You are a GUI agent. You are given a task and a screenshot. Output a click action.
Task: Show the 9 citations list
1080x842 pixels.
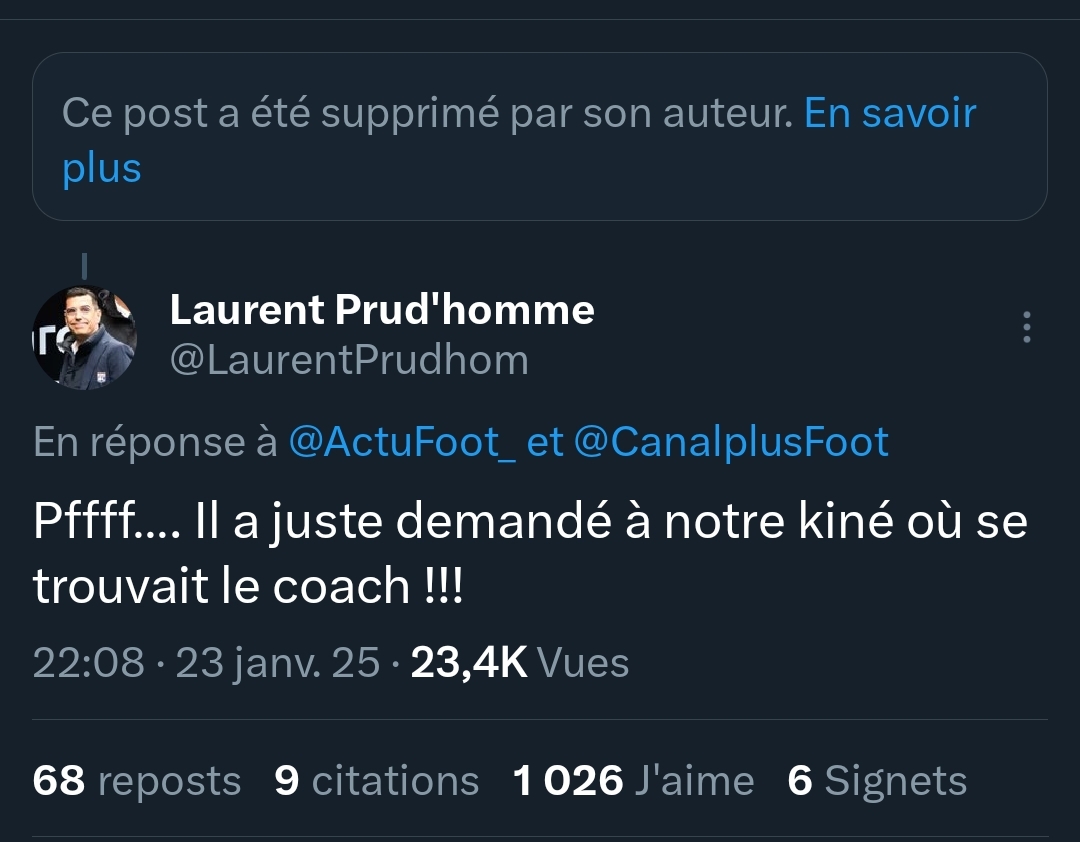377,781
